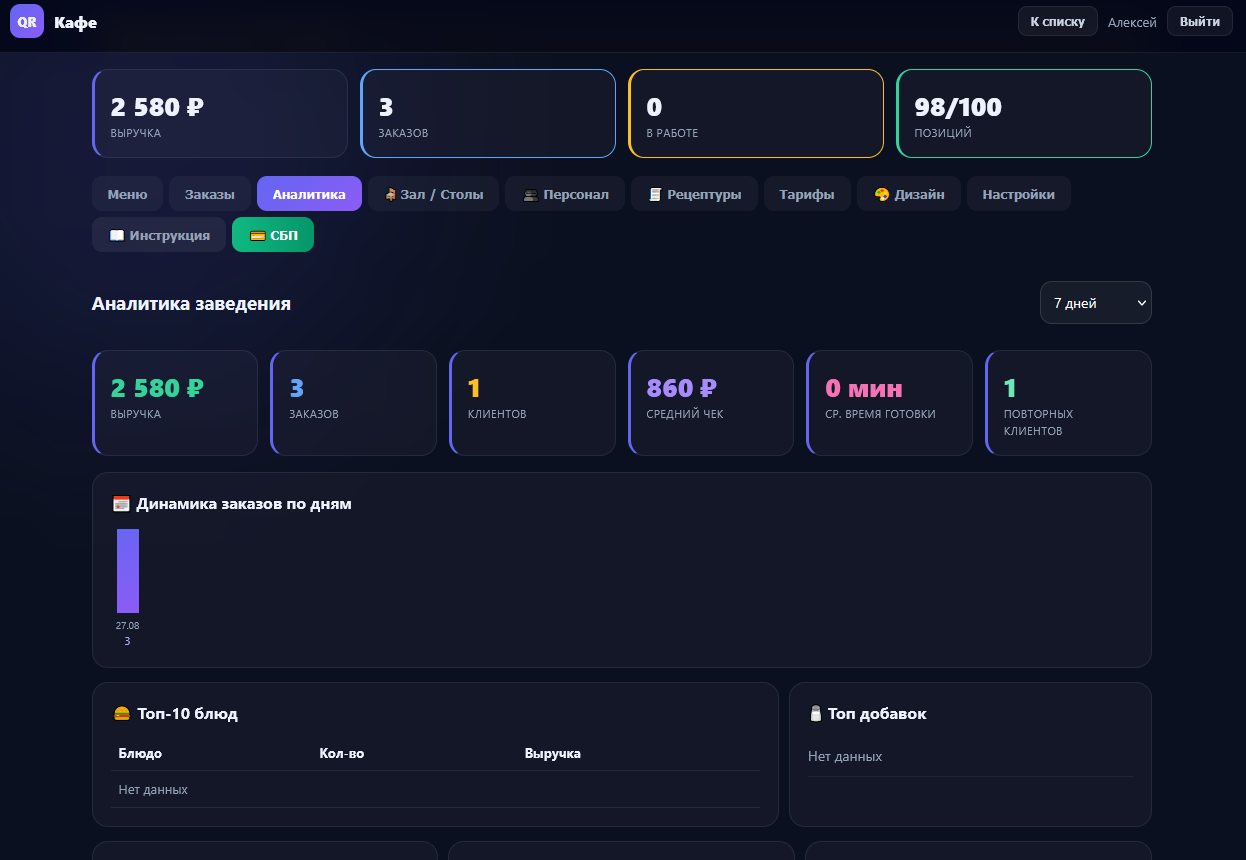
Task: Click the 27.08 date label under the chart
Action: point(127,625)
